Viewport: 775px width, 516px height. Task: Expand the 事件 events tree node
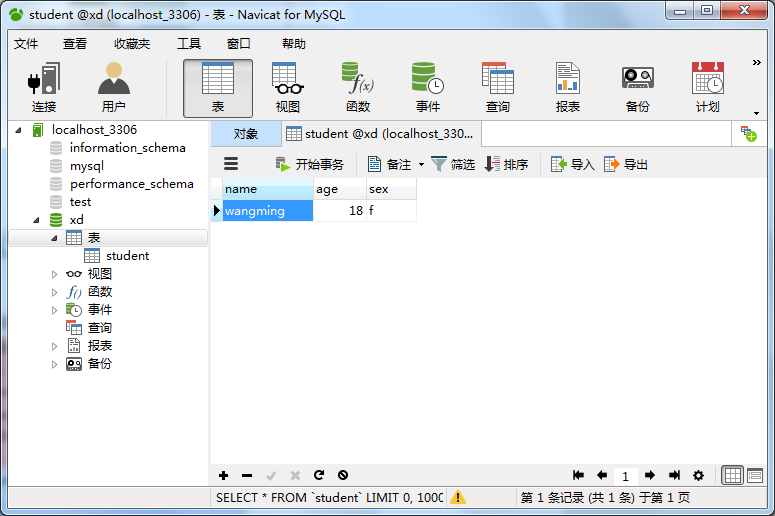point(54,310)
